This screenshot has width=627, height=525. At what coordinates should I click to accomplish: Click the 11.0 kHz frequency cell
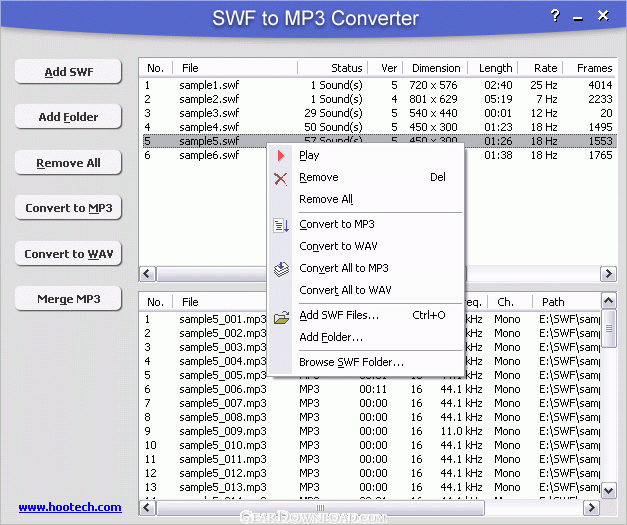click(461, 431)
